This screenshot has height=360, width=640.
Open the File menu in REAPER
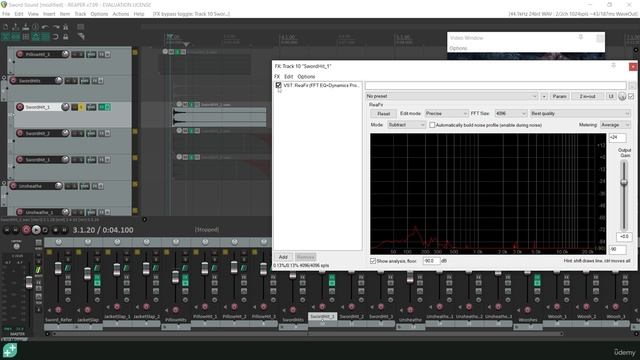(6, 14)
